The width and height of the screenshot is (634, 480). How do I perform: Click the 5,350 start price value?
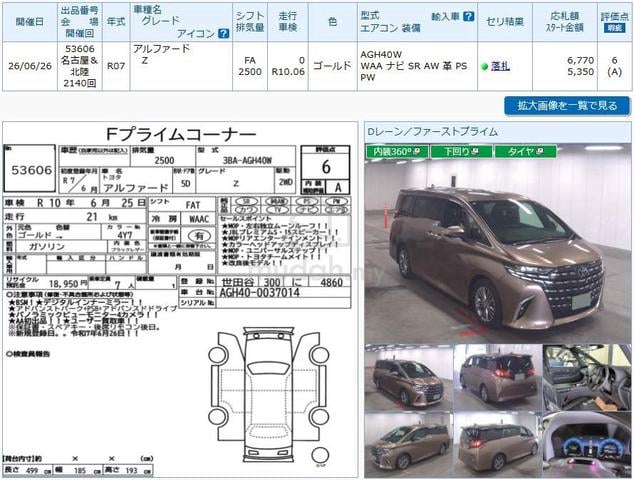580,72
